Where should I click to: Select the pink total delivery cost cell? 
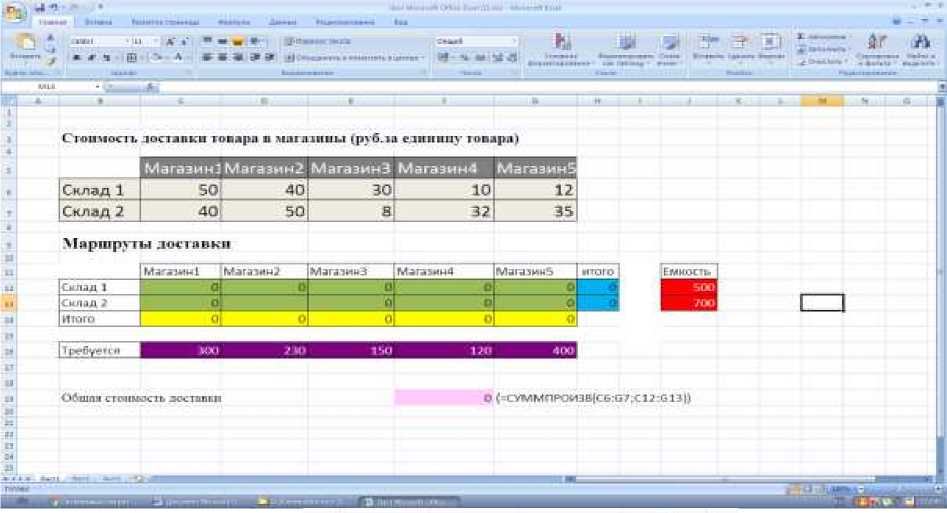click(x=443, y=398)
